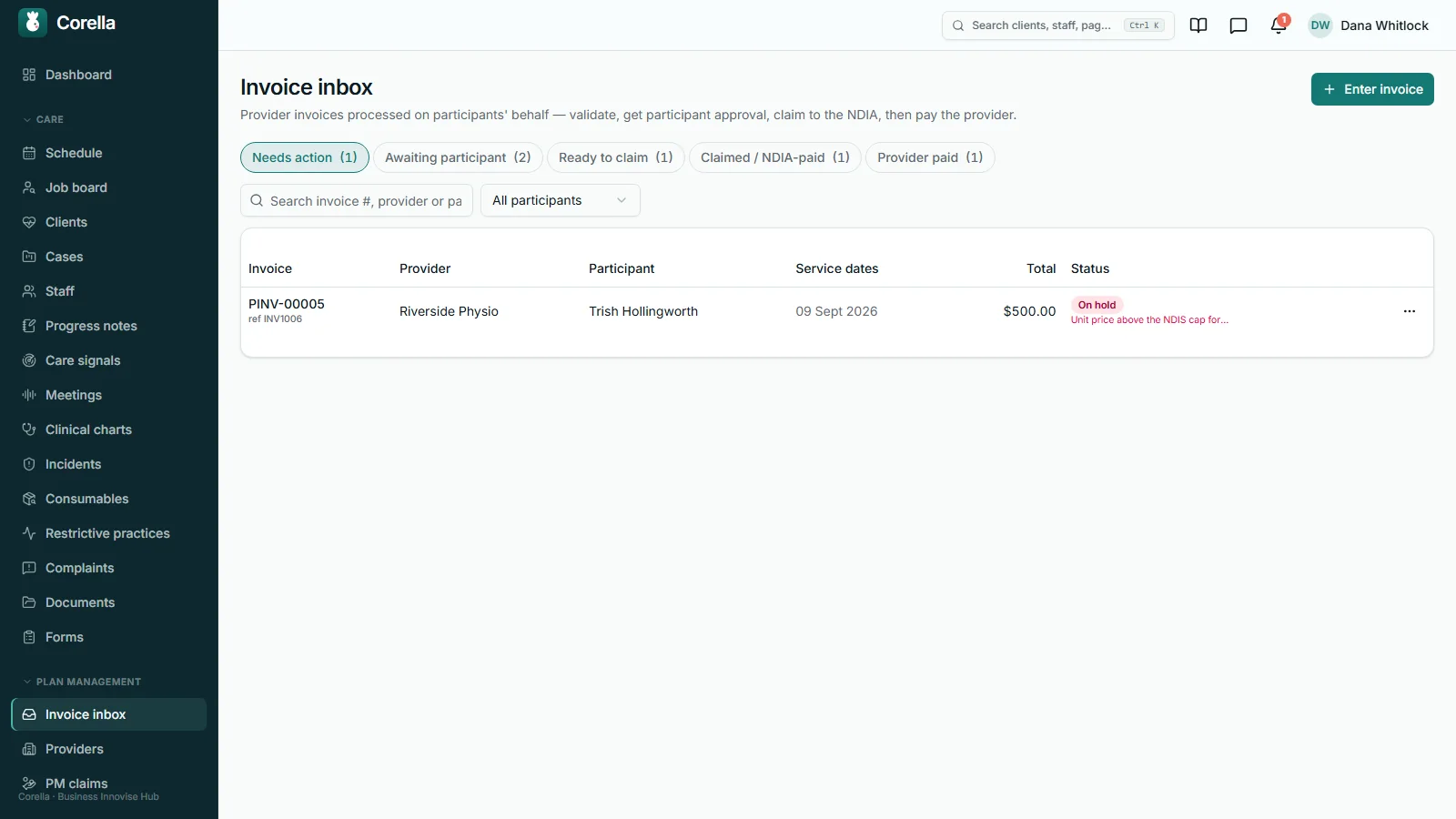Screen dimensions: 1456x819
Task: Open the All participants dropdown
Action: 561,200
